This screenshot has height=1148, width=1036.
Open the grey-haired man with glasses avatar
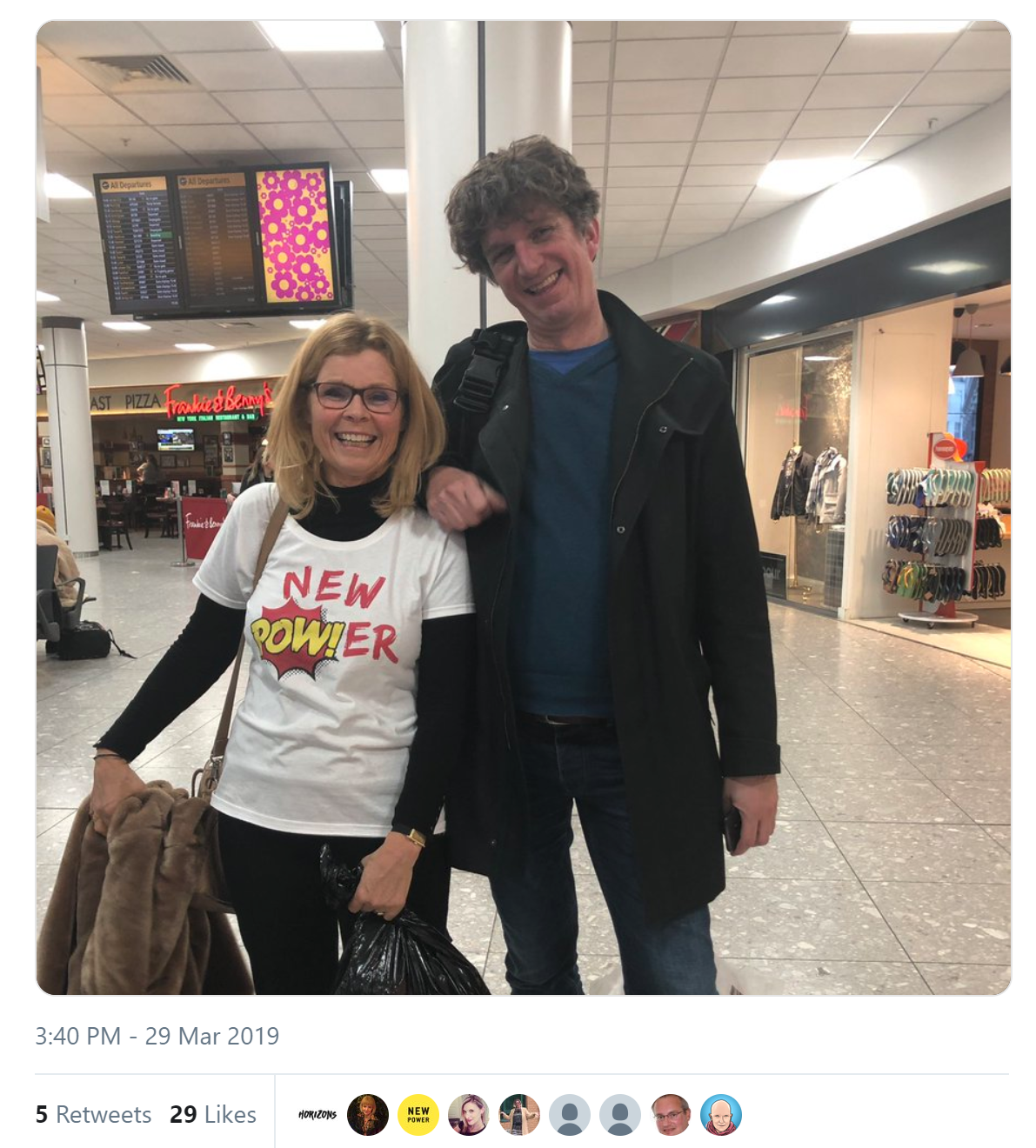coord(671,1115)
